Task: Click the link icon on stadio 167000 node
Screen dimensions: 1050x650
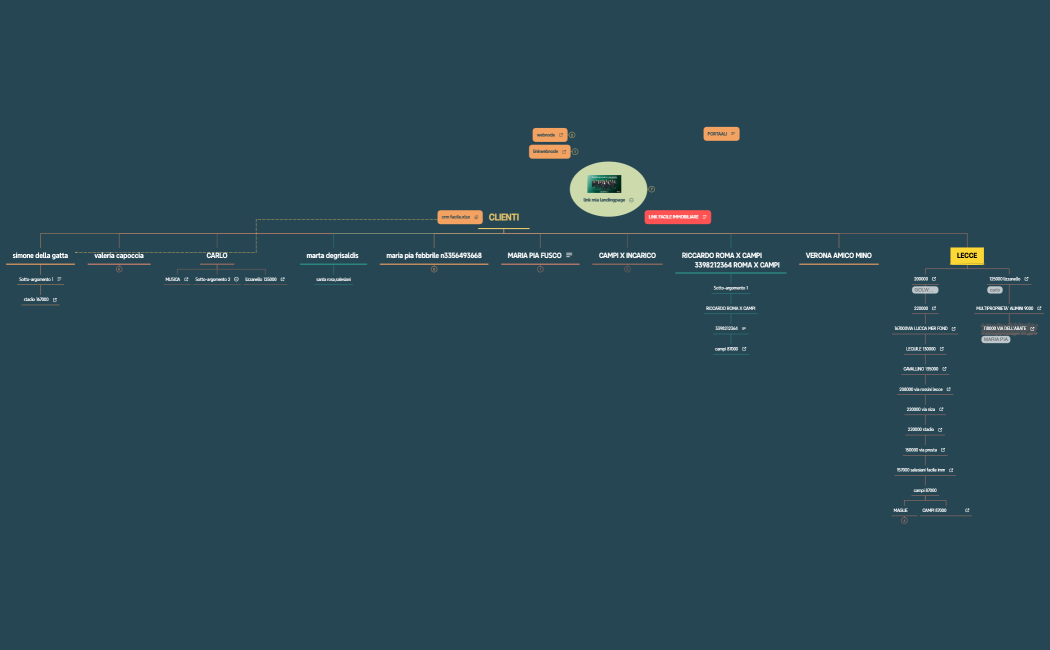Action: tap(55, 298)
